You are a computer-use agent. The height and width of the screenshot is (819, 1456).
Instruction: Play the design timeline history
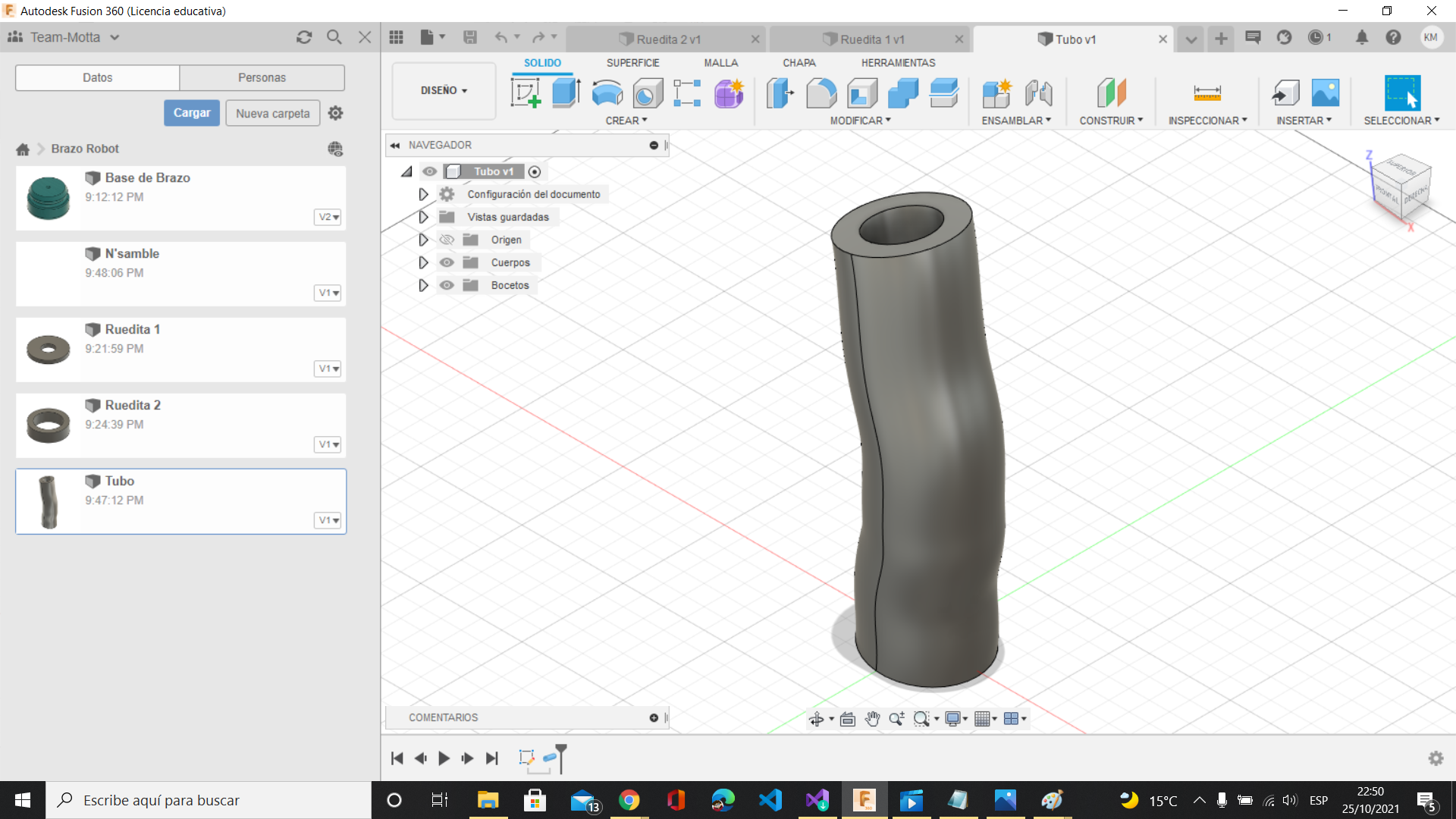click(x=444, y=758)
